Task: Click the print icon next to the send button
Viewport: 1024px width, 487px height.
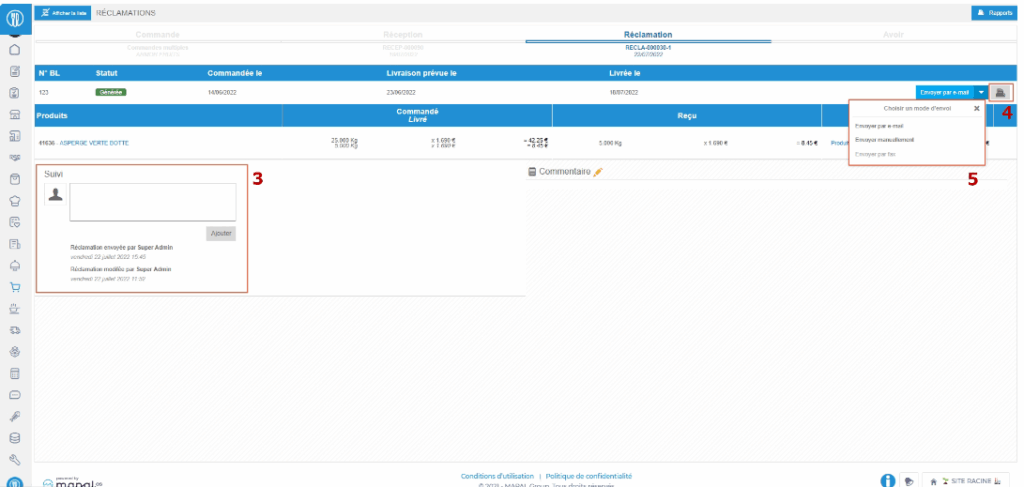Action: 999,91
